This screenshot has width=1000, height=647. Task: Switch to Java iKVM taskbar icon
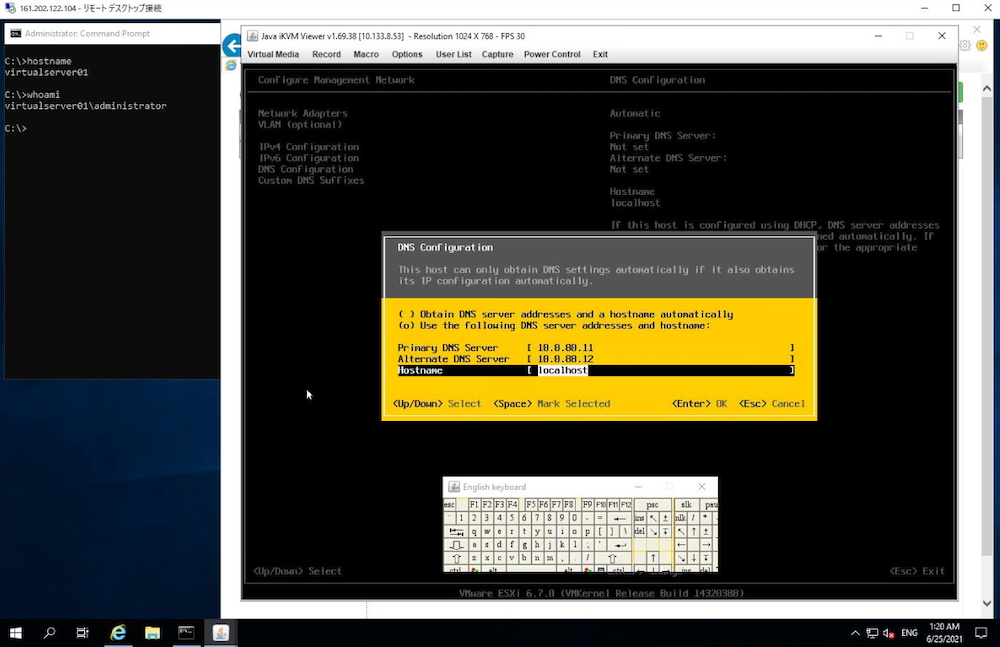click(221, 633)
